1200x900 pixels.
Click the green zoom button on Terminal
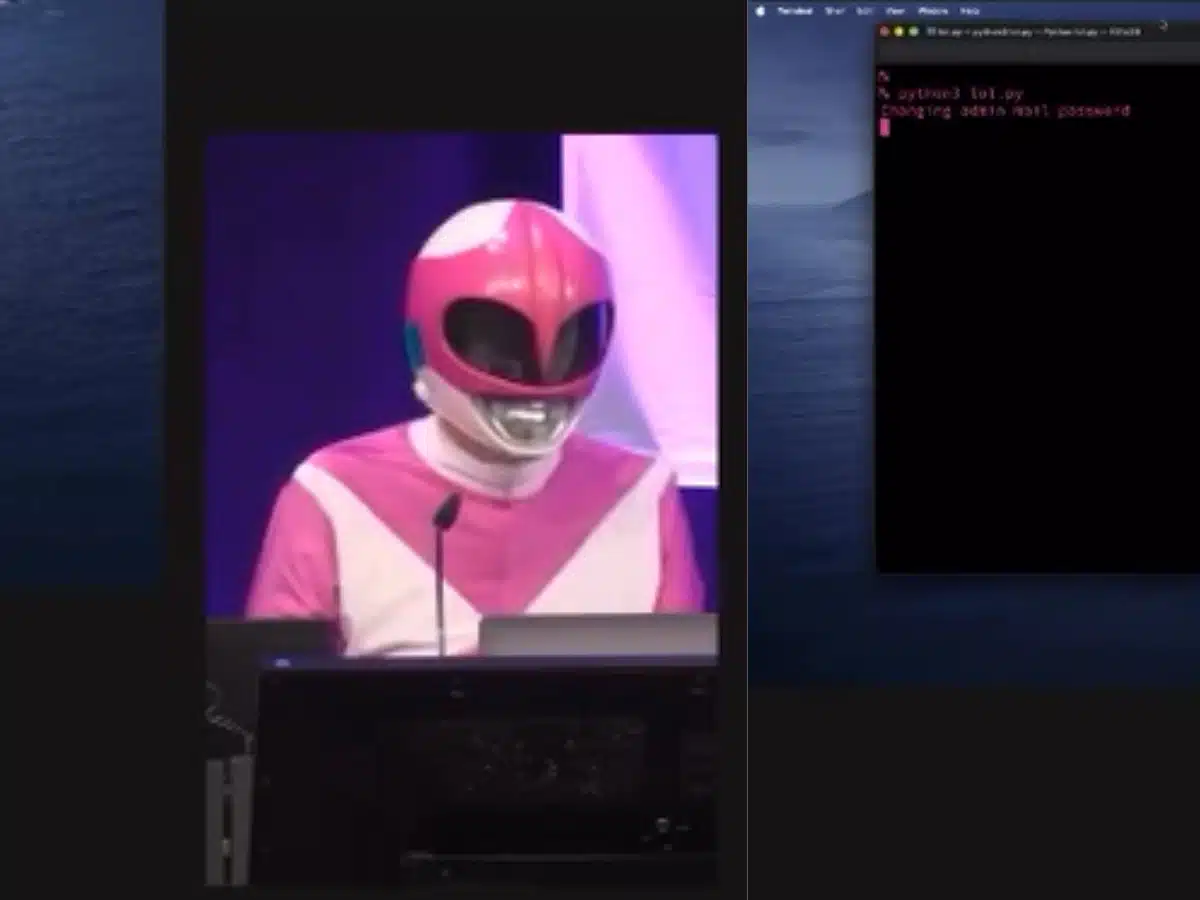point(914,32)
